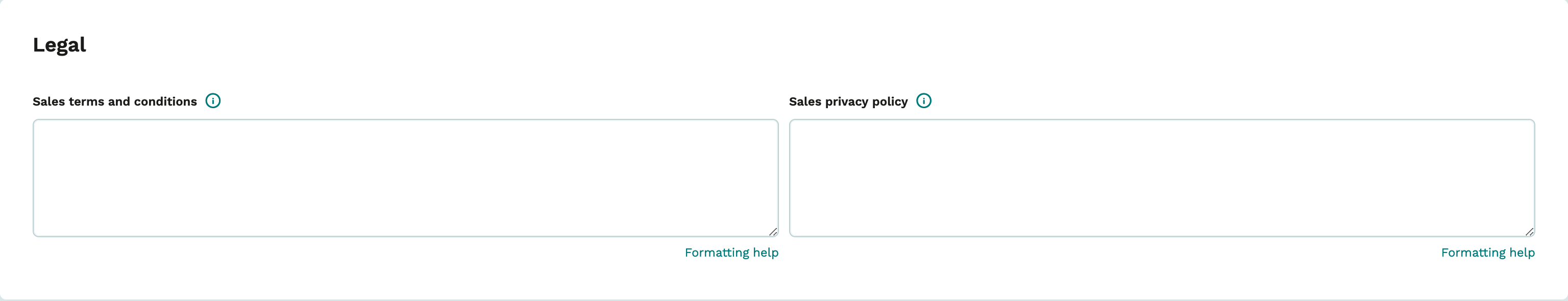This screenshot has width=1568, height=301.
Task: Follow the left Formatting help link
Action: (x=731, y=253)
